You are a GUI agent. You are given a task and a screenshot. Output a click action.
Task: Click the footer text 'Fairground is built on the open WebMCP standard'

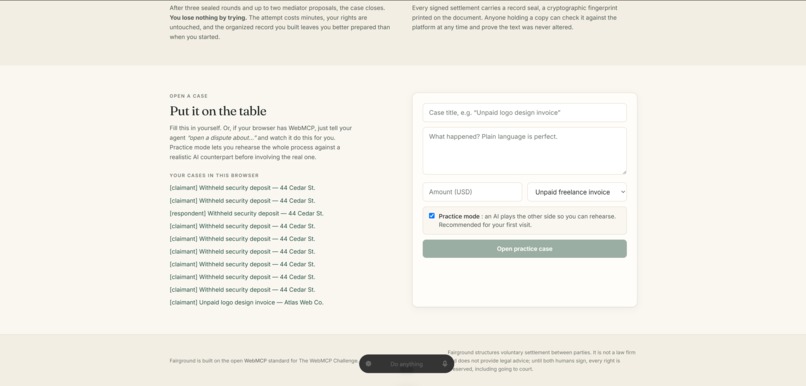pos(263,361)
